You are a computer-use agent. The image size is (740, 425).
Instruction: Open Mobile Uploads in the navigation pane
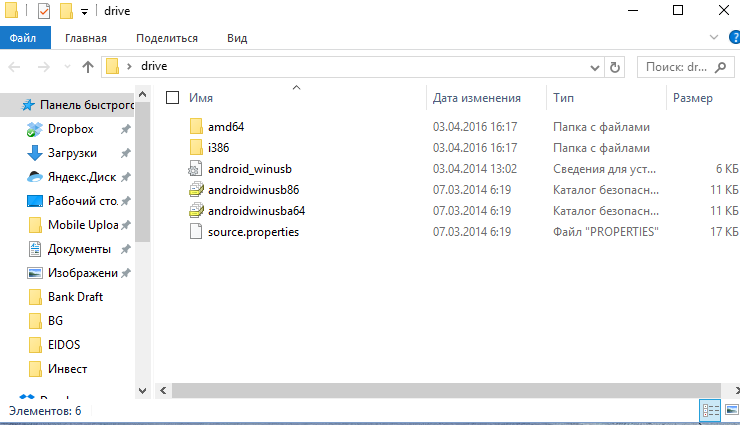(83, 225)
